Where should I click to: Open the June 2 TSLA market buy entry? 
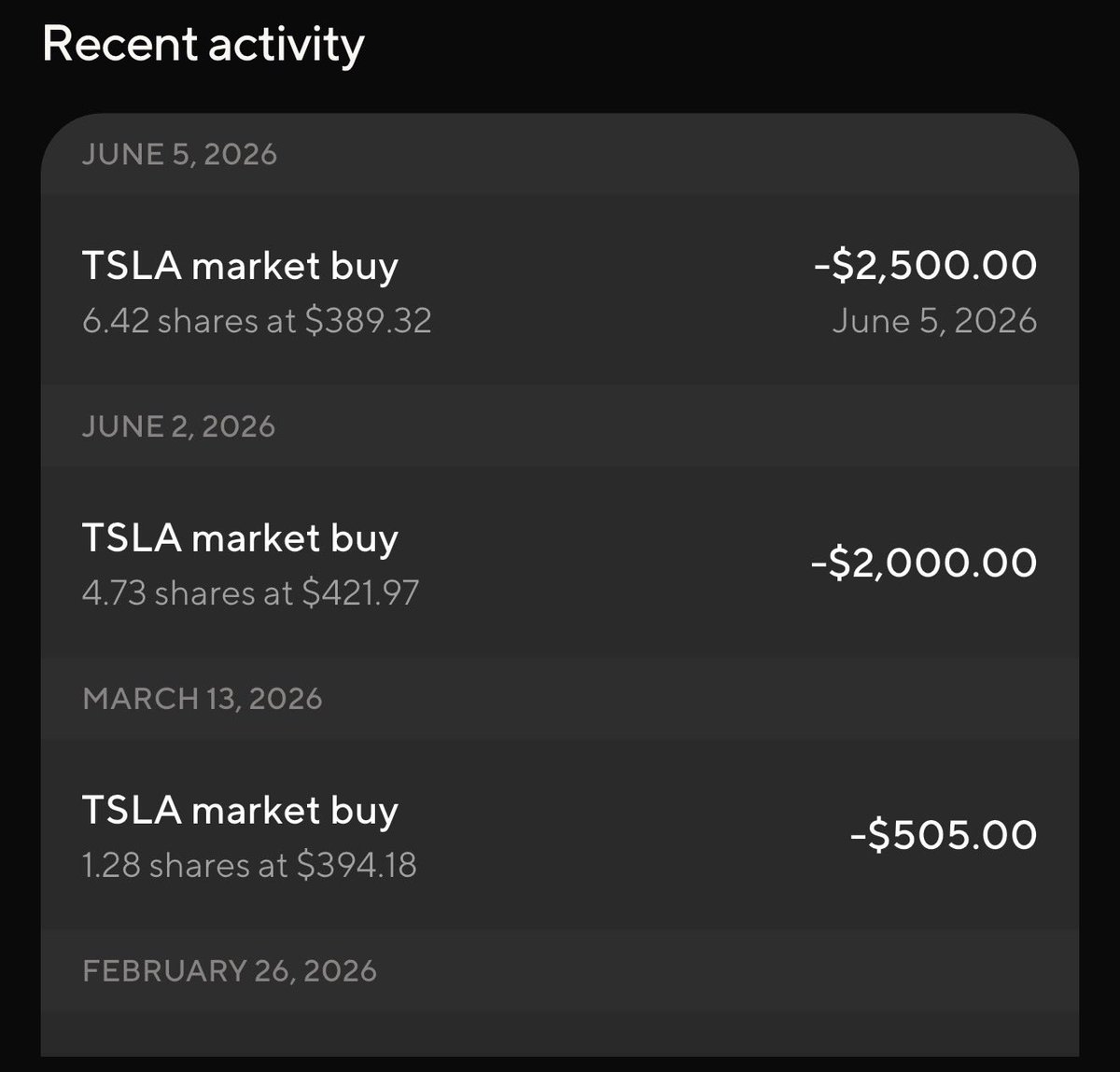click(x=560, y=563)
